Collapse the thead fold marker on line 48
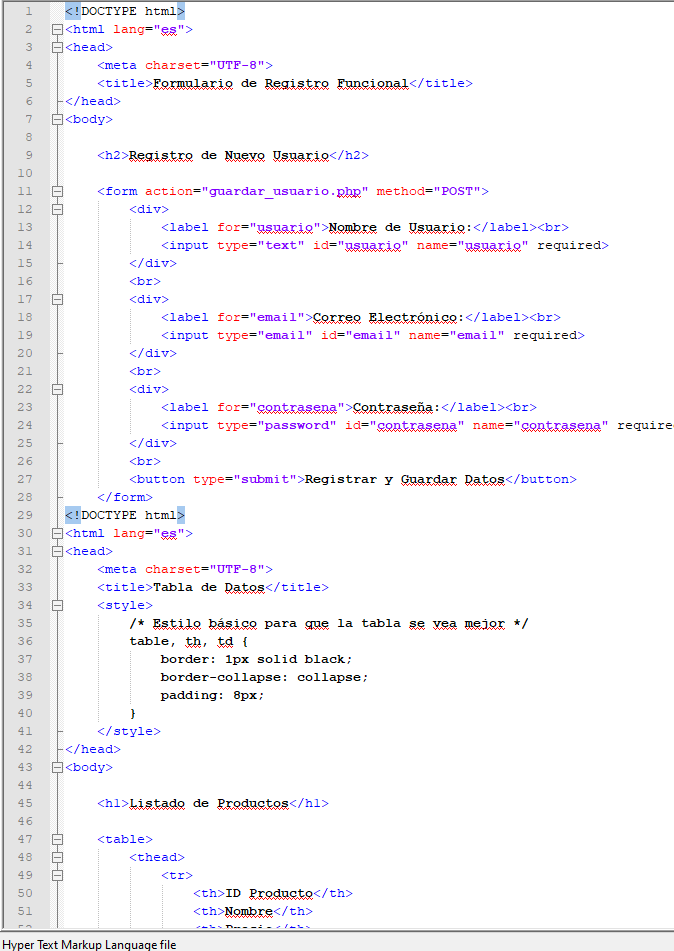This screenshot has width=674, height=951. (x=57, y=857)
